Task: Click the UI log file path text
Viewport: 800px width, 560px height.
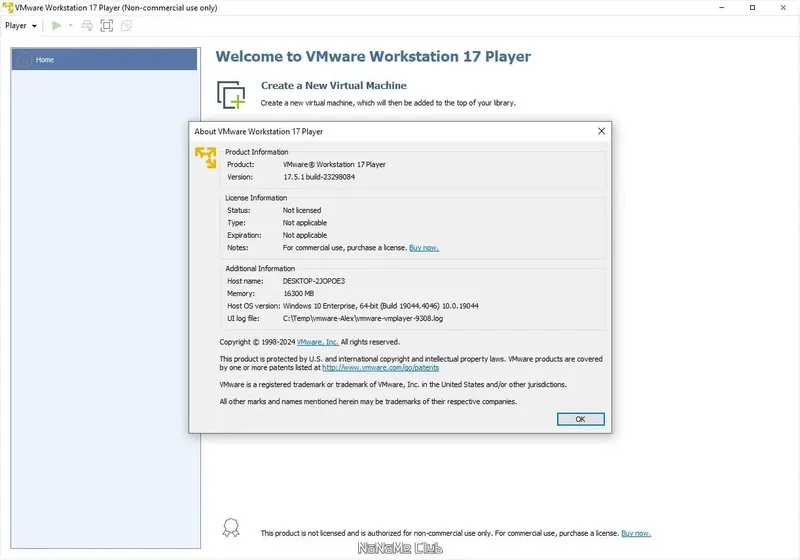Action: [363, 318]
